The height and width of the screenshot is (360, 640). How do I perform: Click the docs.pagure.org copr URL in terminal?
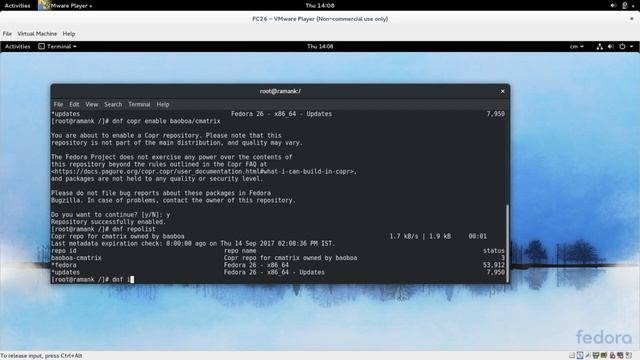point(204,172)
